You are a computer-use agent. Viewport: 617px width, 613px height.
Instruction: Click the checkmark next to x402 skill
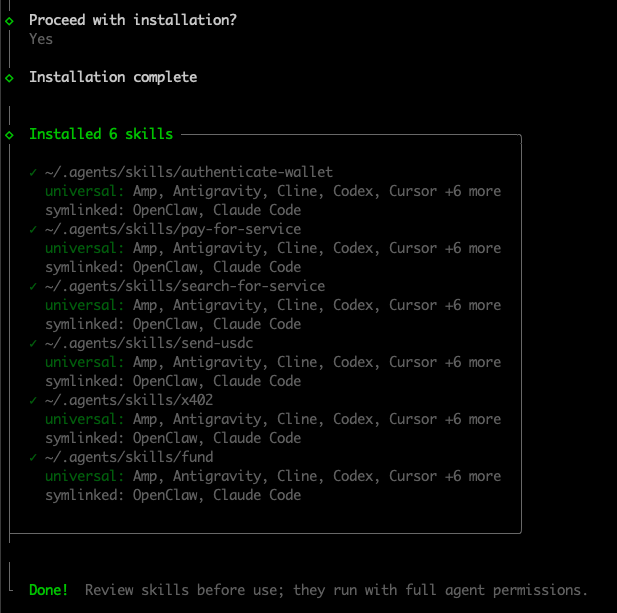33,400
